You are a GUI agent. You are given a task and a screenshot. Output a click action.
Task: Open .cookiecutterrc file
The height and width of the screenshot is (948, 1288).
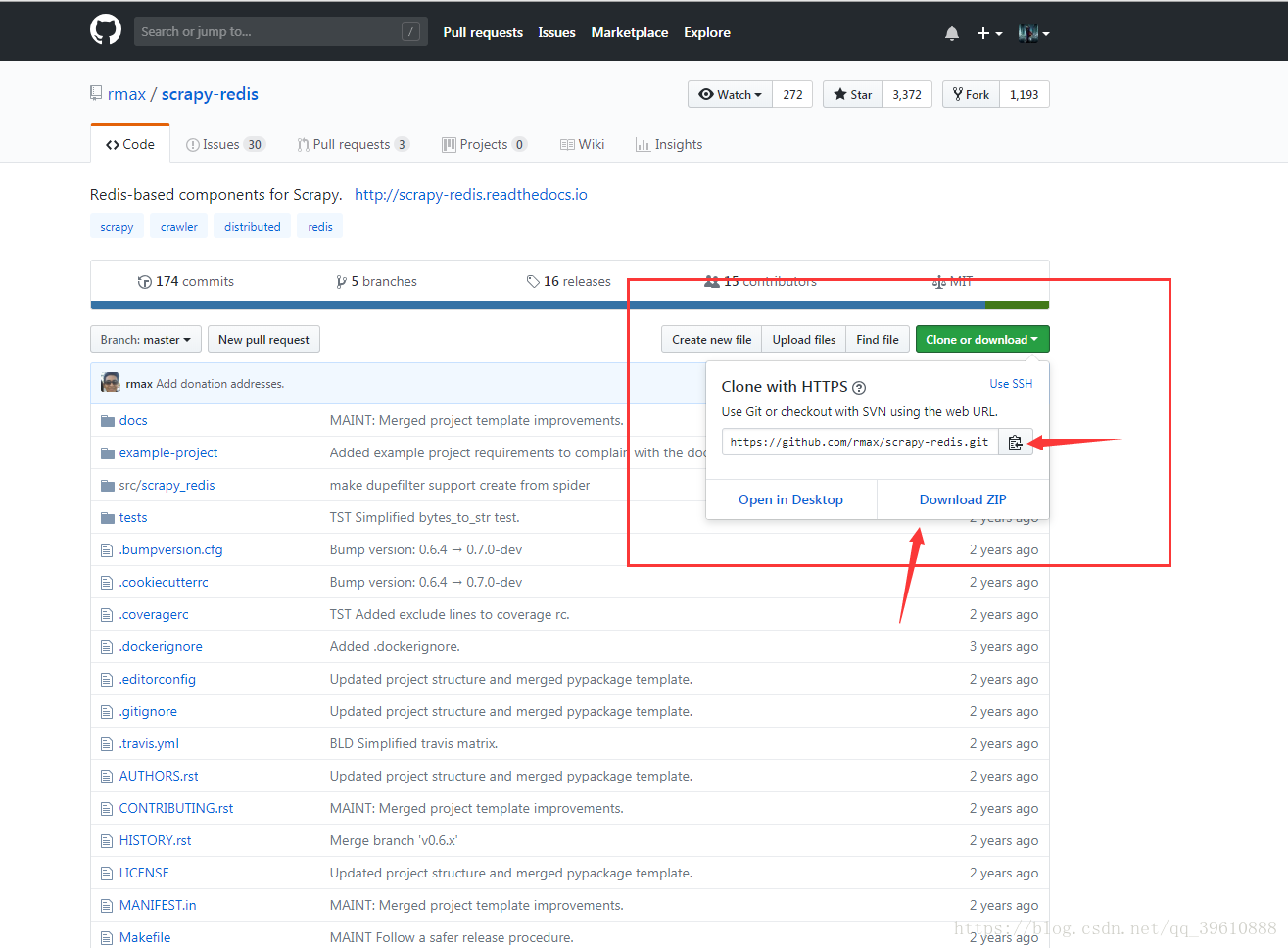coord(164,582)
